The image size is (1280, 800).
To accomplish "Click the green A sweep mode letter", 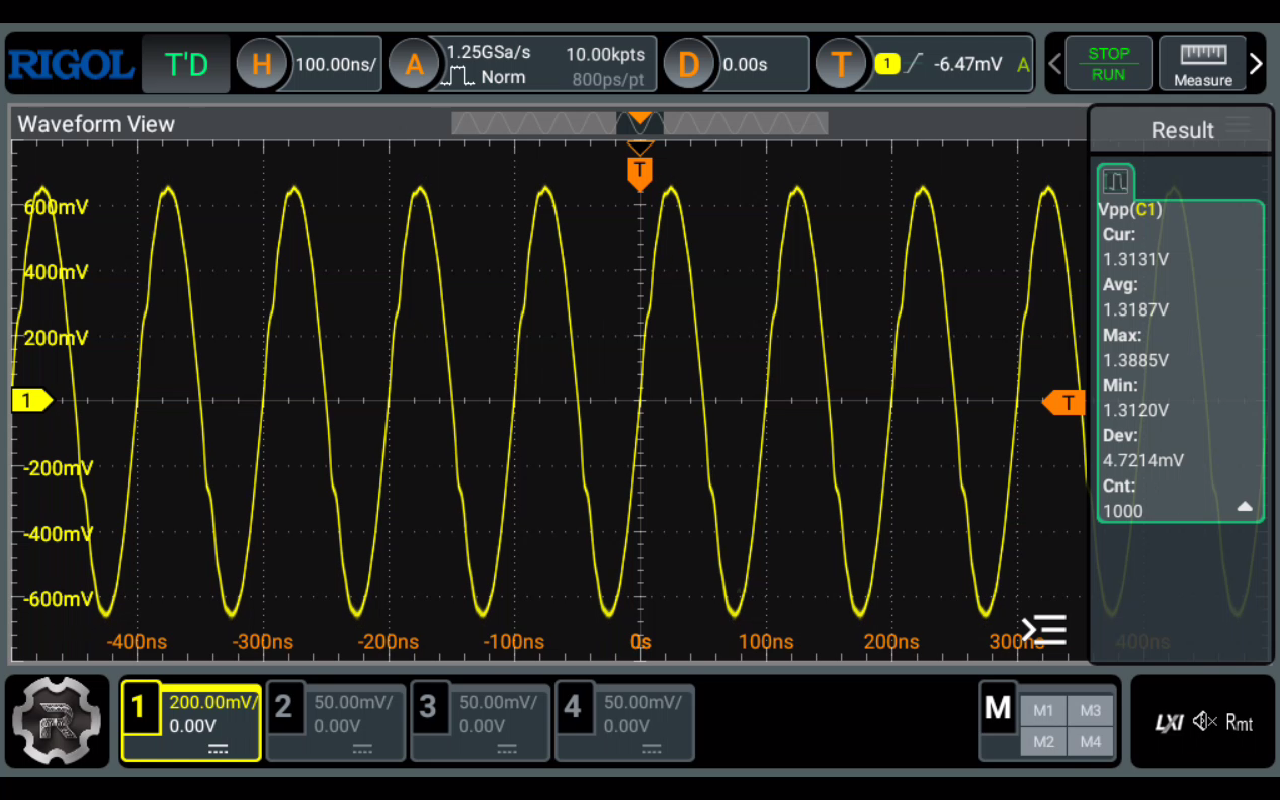I will [x=1023, y=65].
